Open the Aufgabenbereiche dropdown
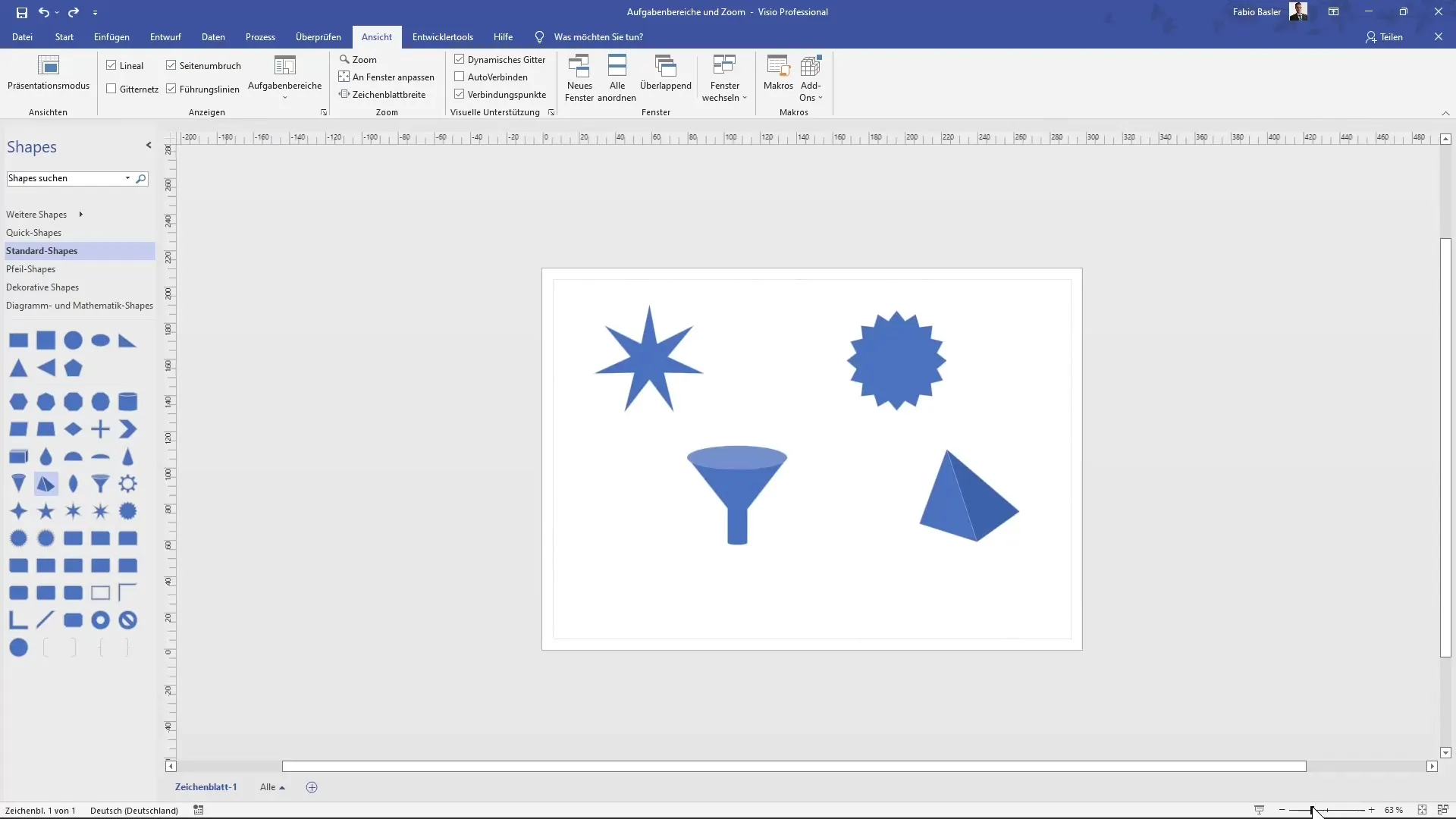 [285, 77]
